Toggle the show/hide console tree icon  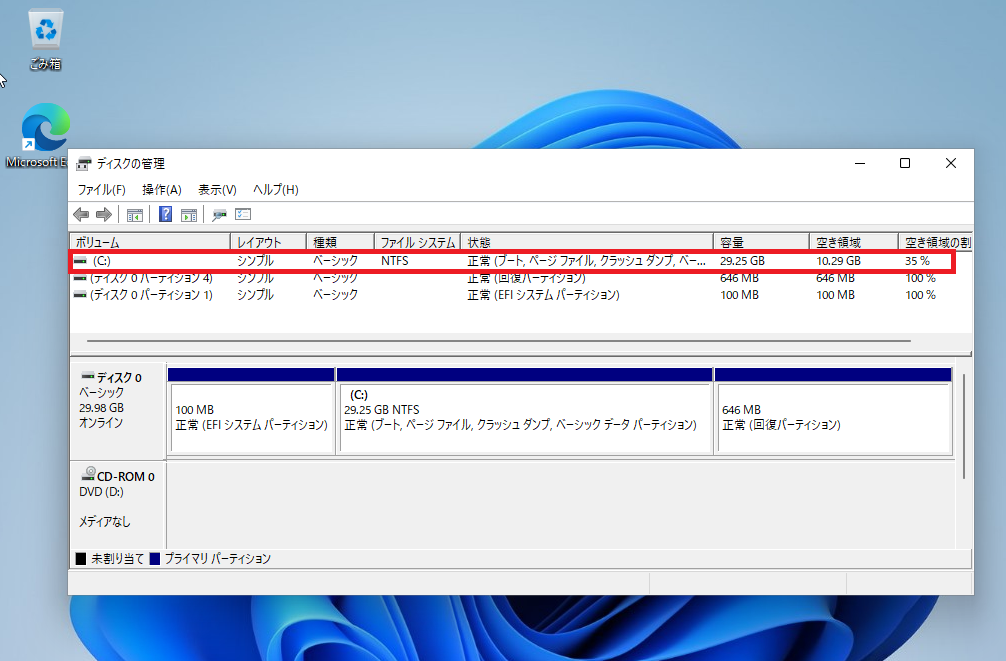pos(135,215)
